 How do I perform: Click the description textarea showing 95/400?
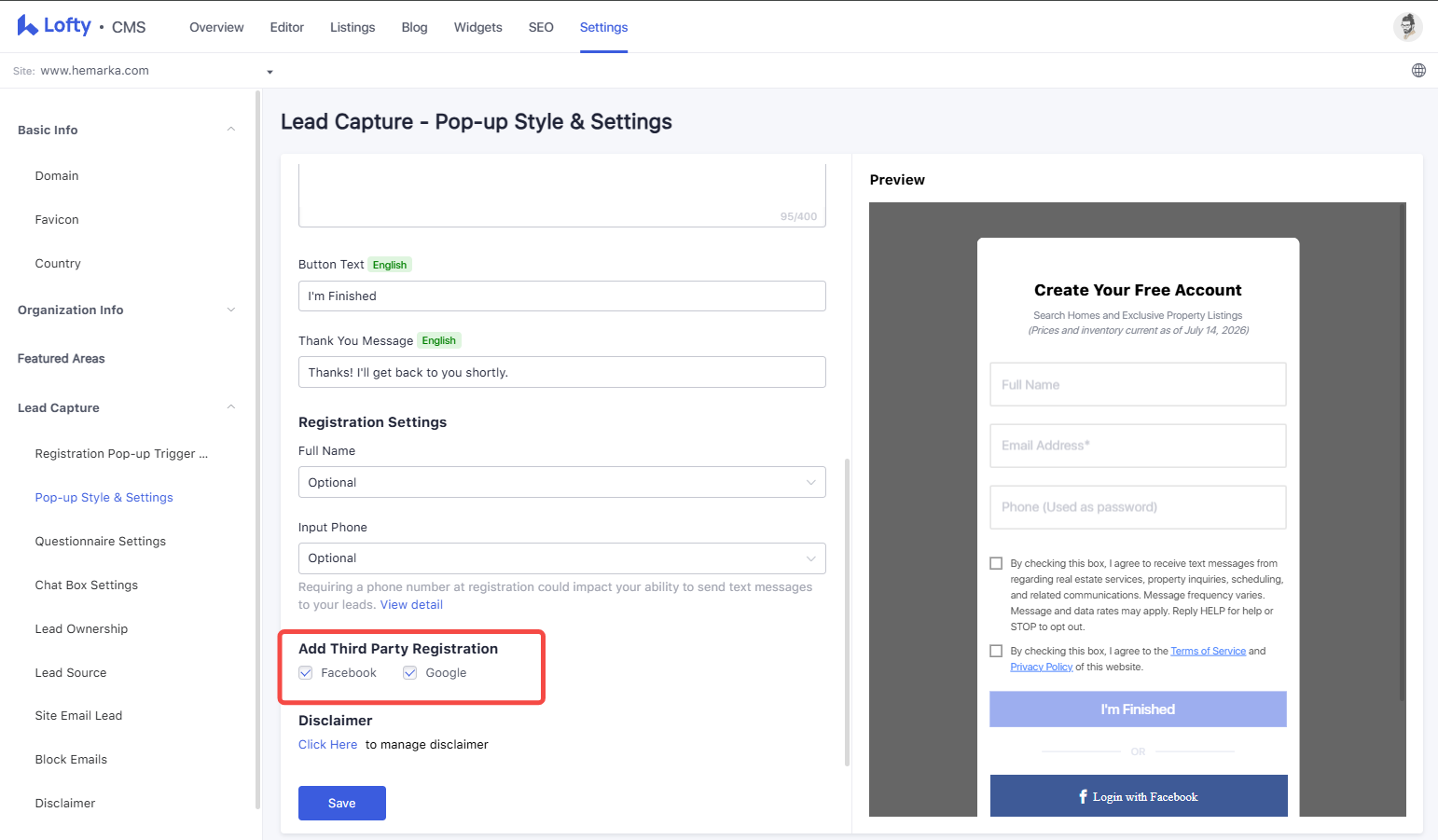tap(561, 196)
